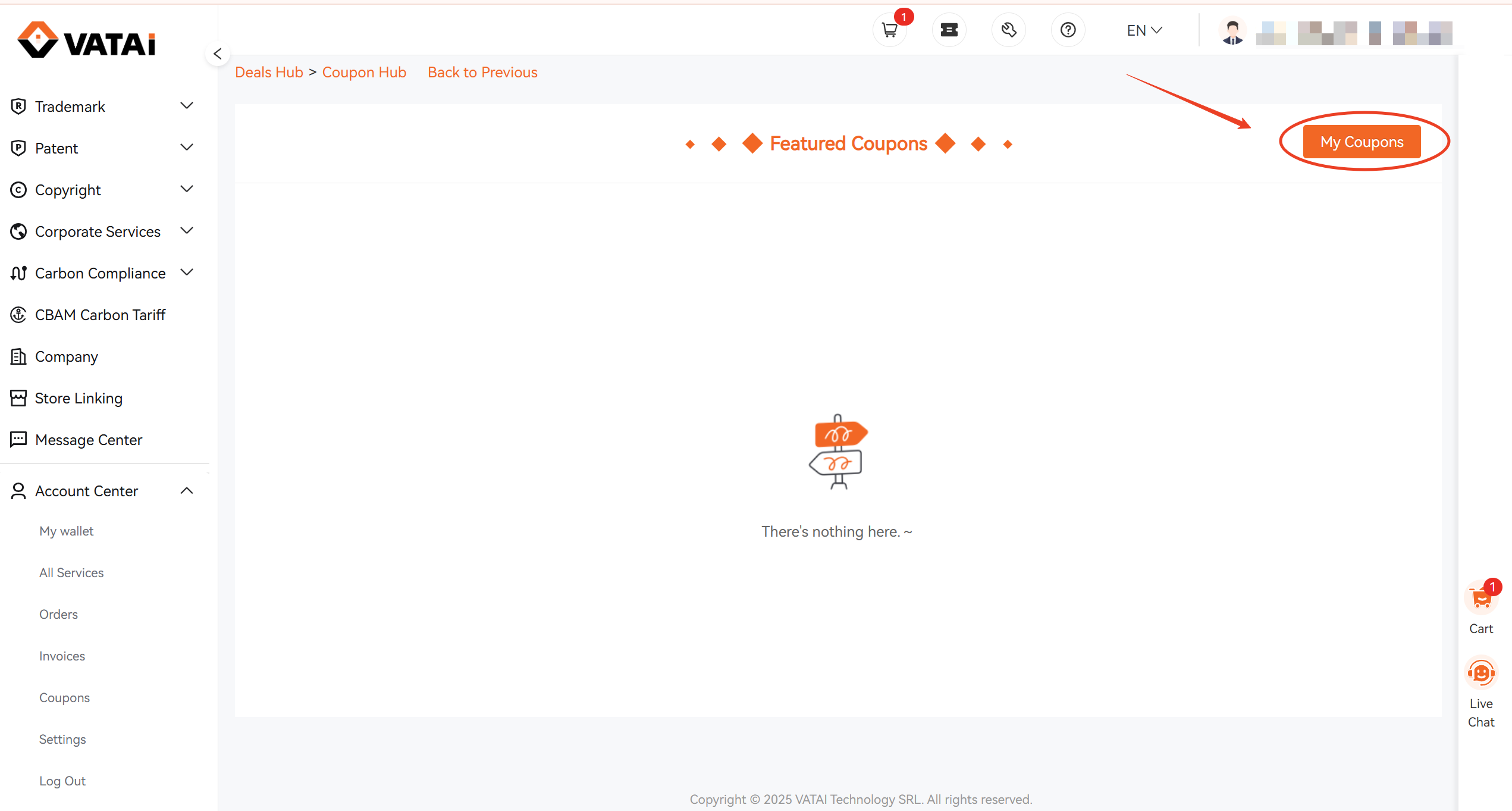This screenshot has width=1512, height=811.
Task: Open Deals Hub breadcrumb link
Action: (269, 73)
